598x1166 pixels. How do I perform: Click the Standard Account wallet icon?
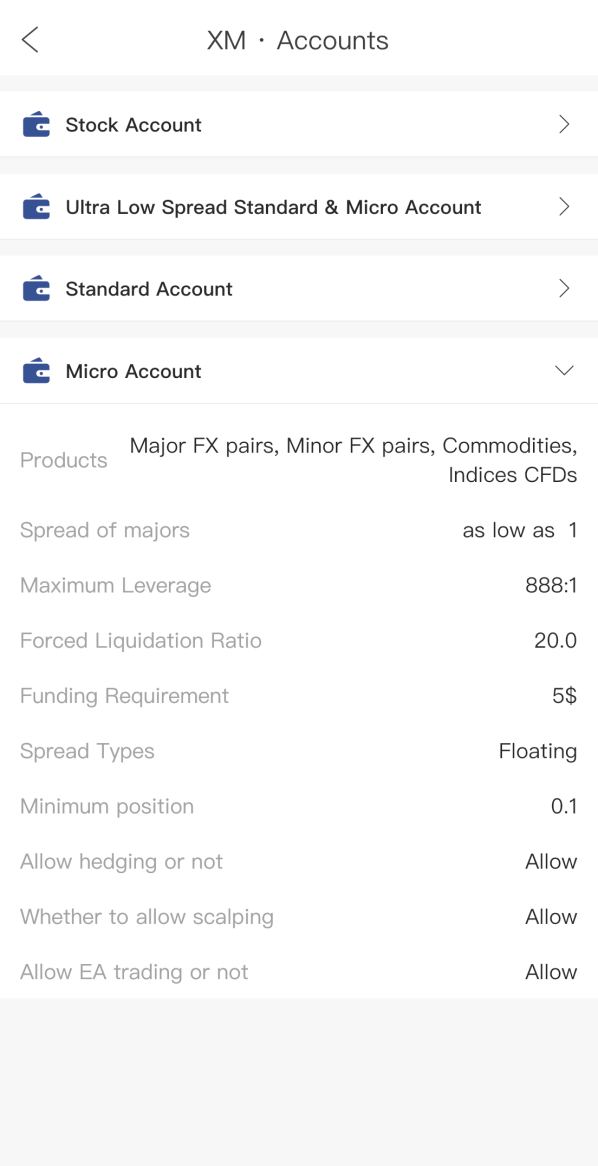pos(36,289)
